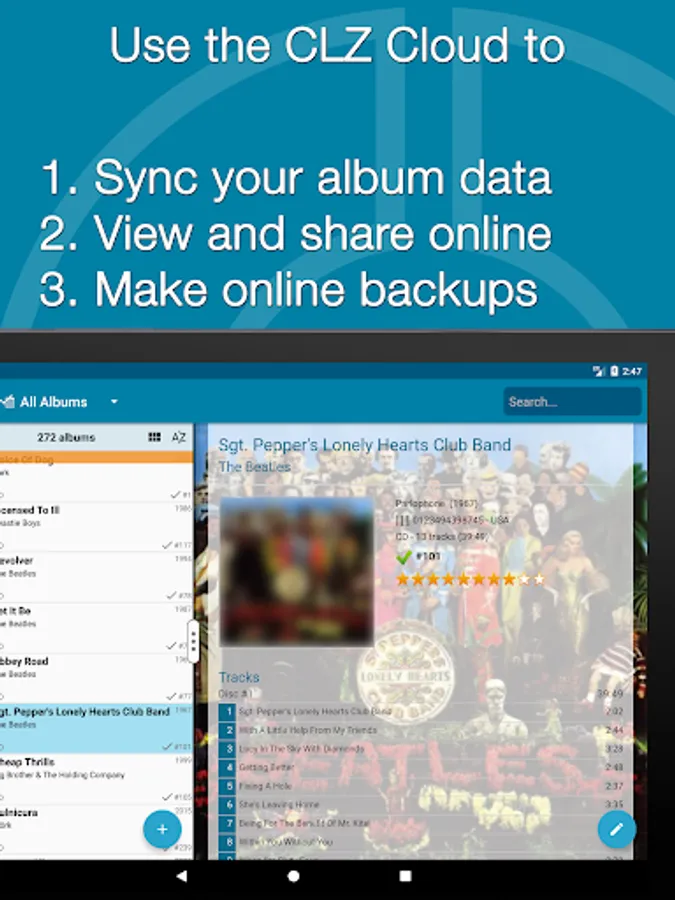Select the Licensed To Ill album row
The width and height of the screenshot is (675, 900).
(96, 526)
